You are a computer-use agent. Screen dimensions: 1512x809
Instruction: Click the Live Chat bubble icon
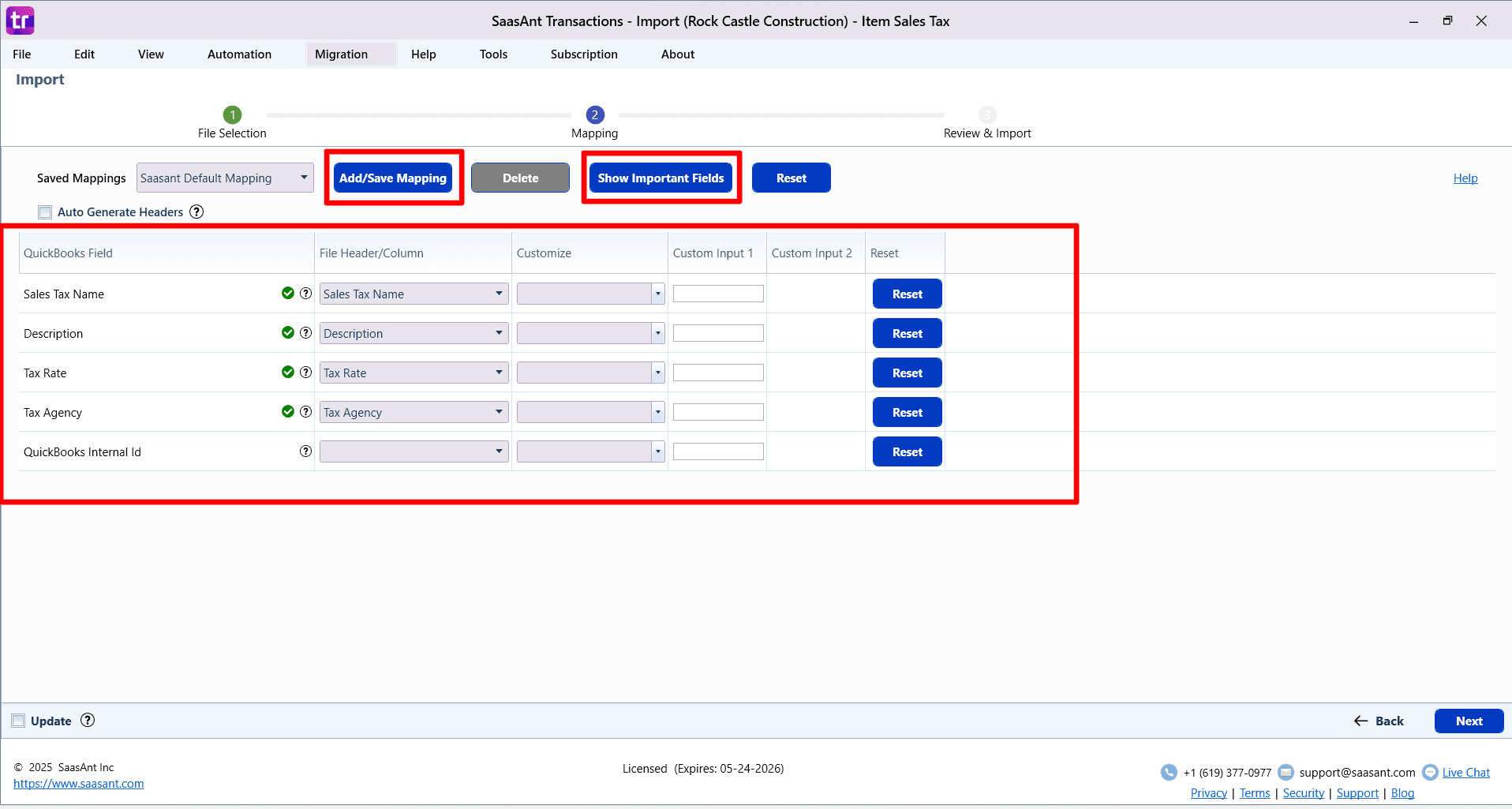click(x=1430, y=772)
